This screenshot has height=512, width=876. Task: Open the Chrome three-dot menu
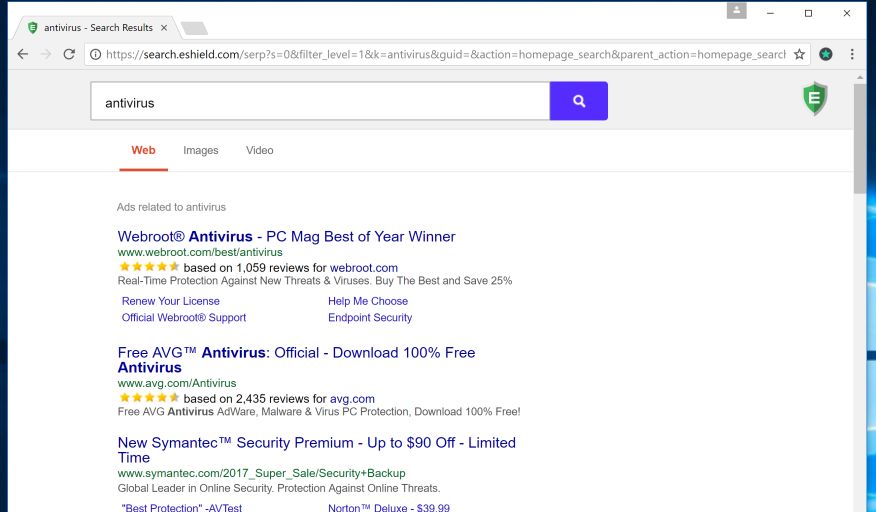click(x=852, y=54)
